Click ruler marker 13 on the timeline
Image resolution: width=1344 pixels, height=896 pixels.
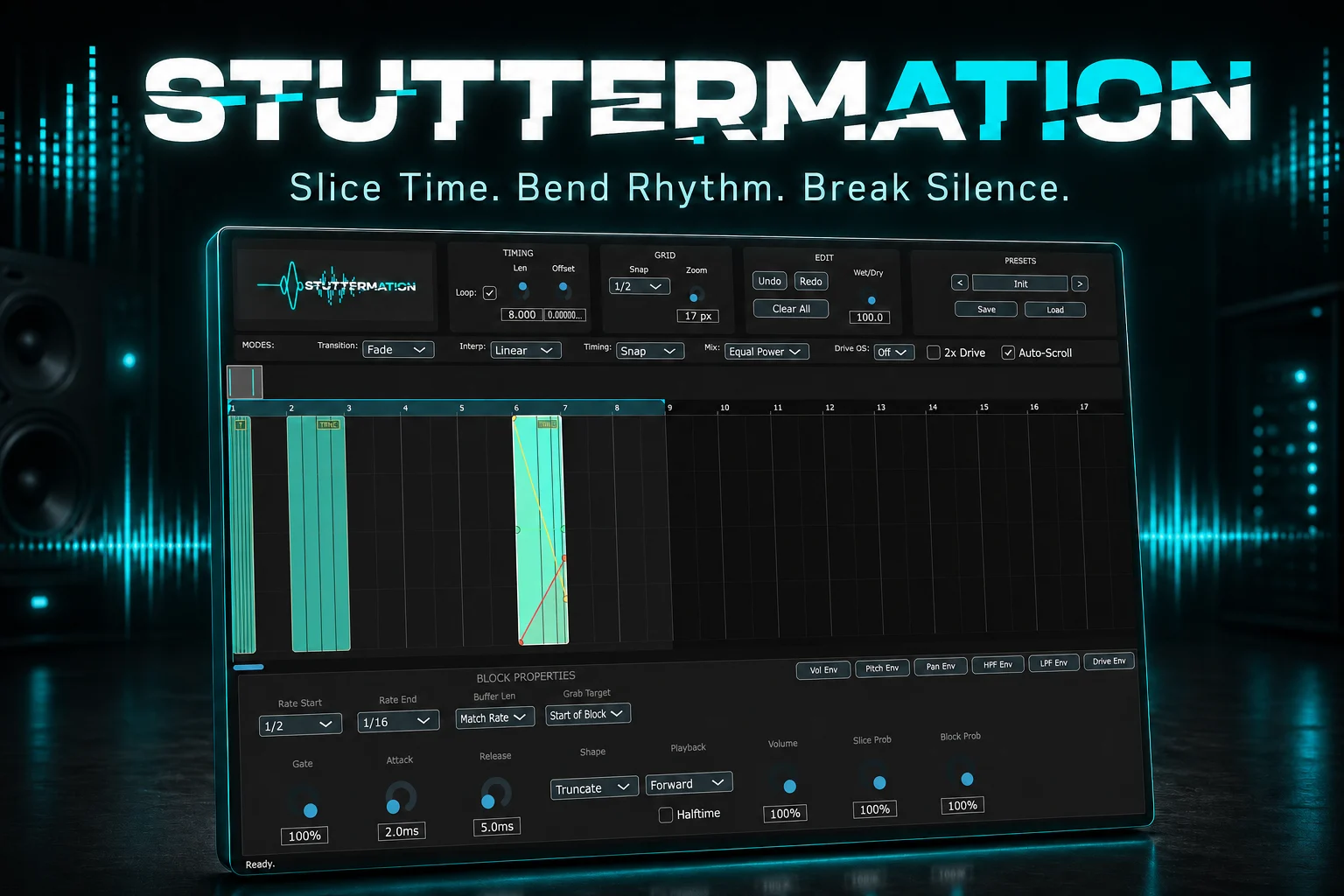click(x=881, y=408)
